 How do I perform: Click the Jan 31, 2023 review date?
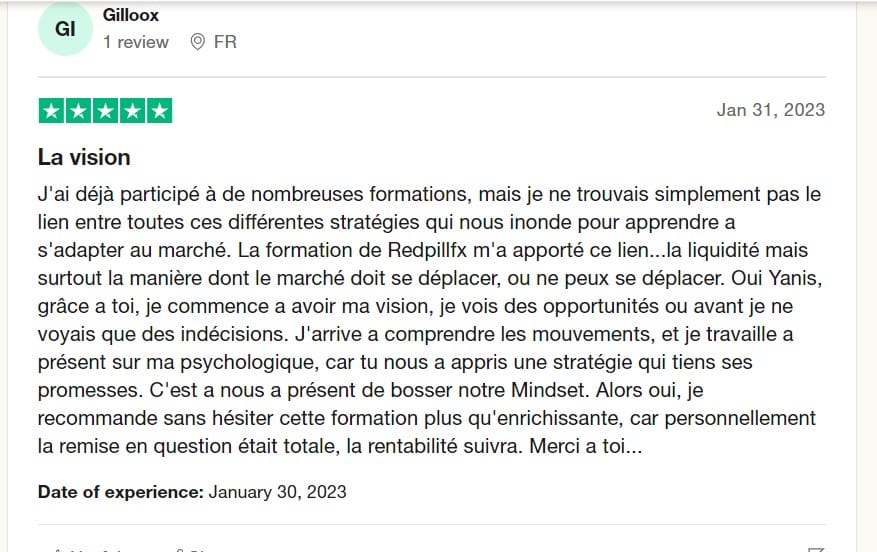(x=770, y=110)
